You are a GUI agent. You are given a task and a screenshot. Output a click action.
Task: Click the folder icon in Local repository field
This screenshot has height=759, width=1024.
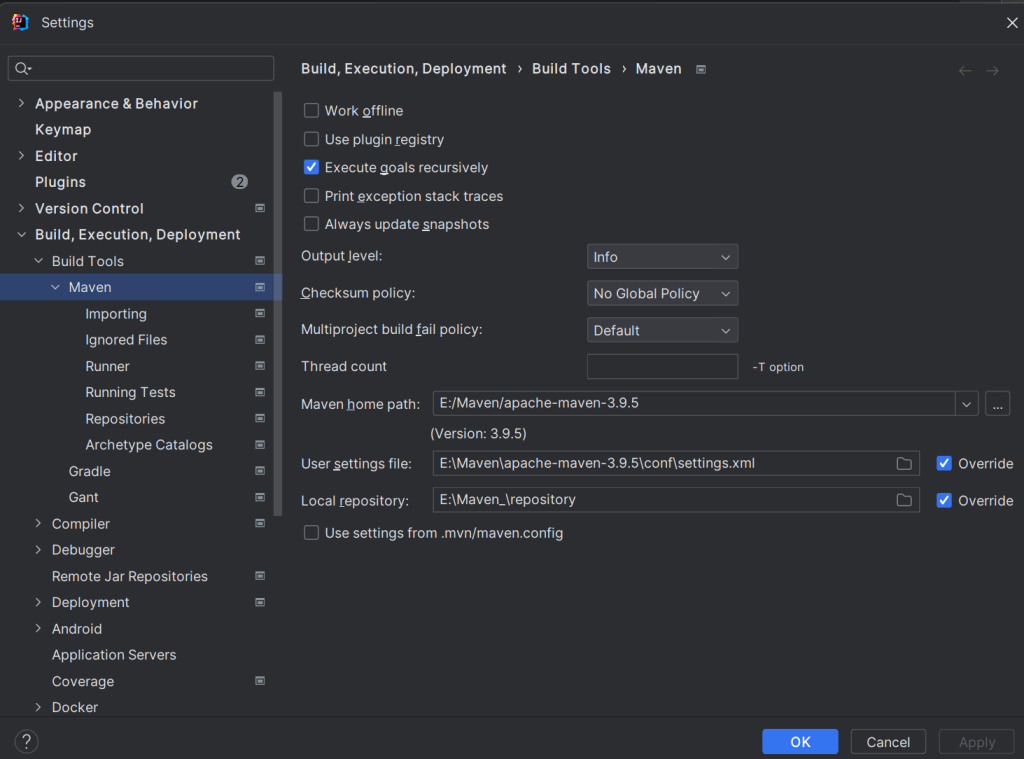pyautogui.click(x=904, y=500)
